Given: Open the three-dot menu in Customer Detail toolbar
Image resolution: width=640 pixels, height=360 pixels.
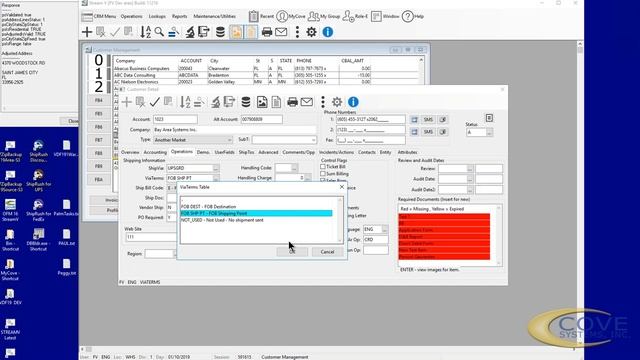Looking at the screenshot, I should click(x=322, y=102).
